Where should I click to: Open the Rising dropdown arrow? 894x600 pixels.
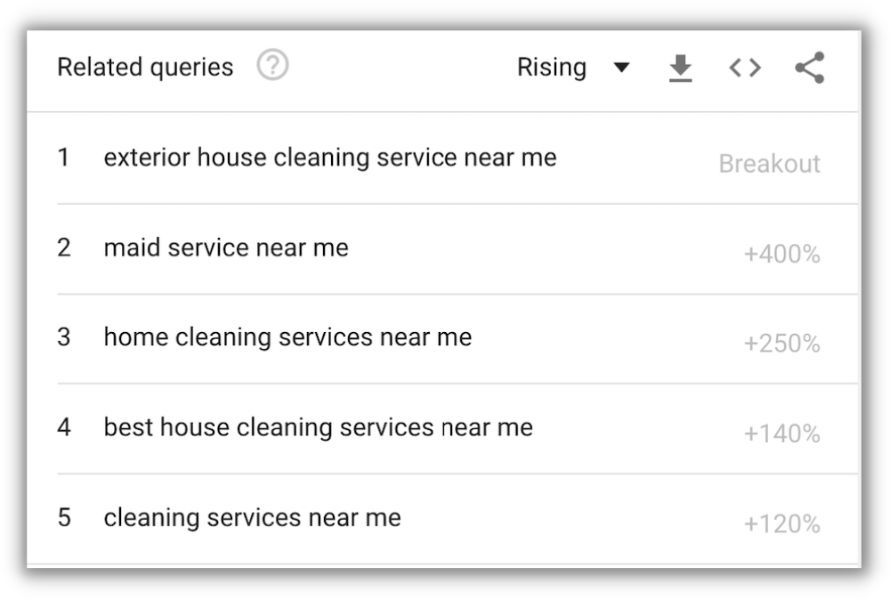pyautogui.click(x=621, y=68)
